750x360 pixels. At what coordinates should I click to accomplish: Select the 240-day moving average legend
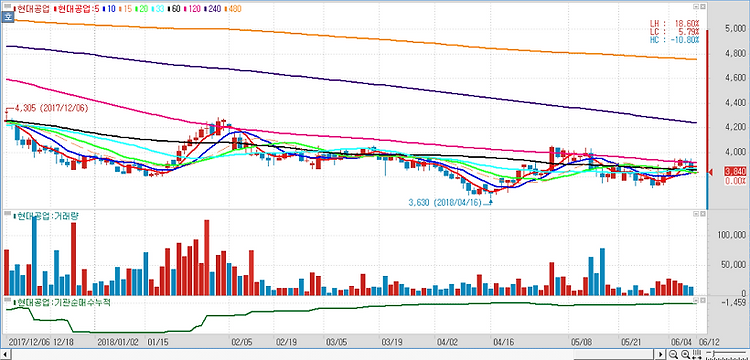212,9
